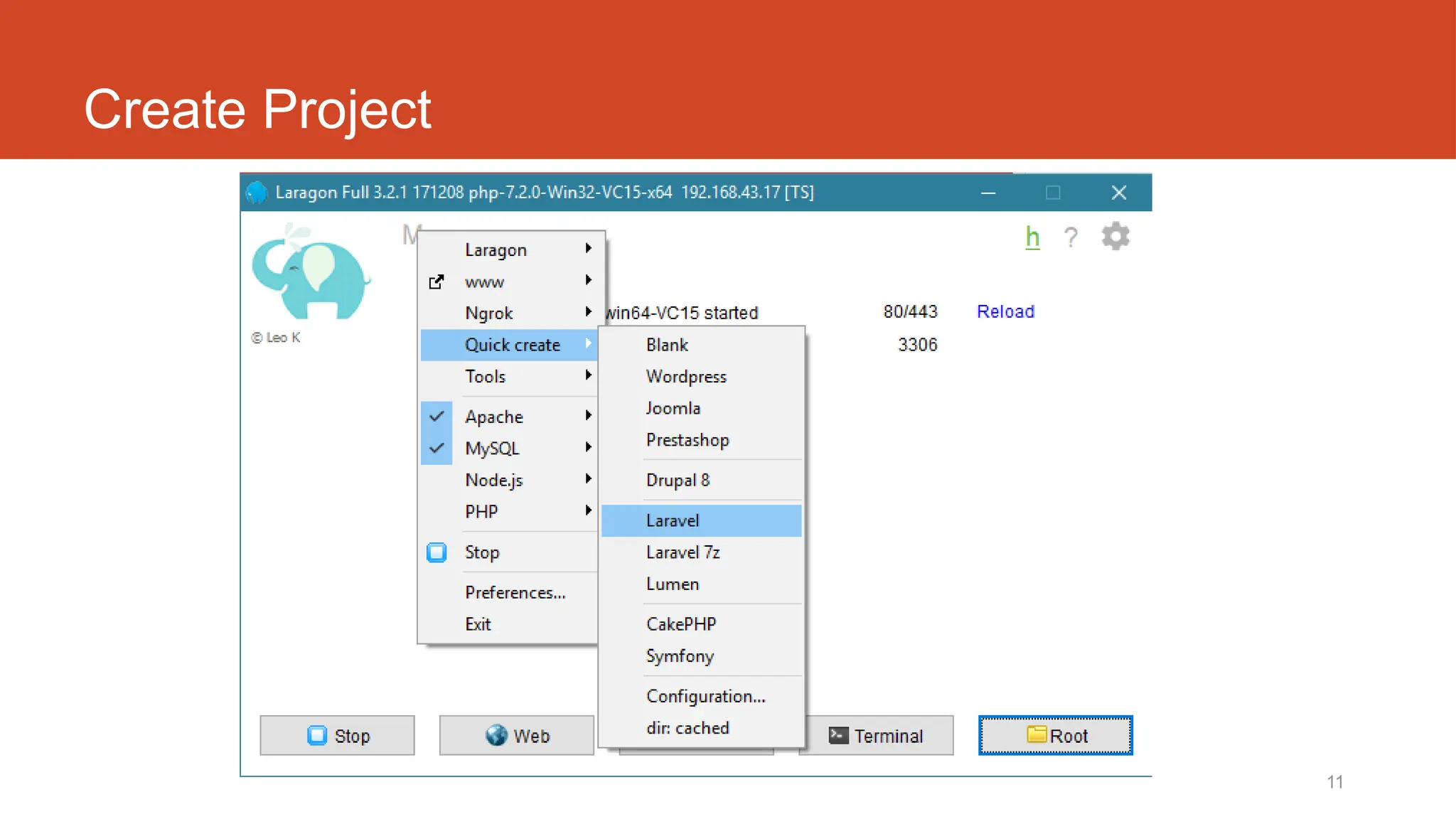
Task: Create a Prestashop project
Action: (702, 440)
